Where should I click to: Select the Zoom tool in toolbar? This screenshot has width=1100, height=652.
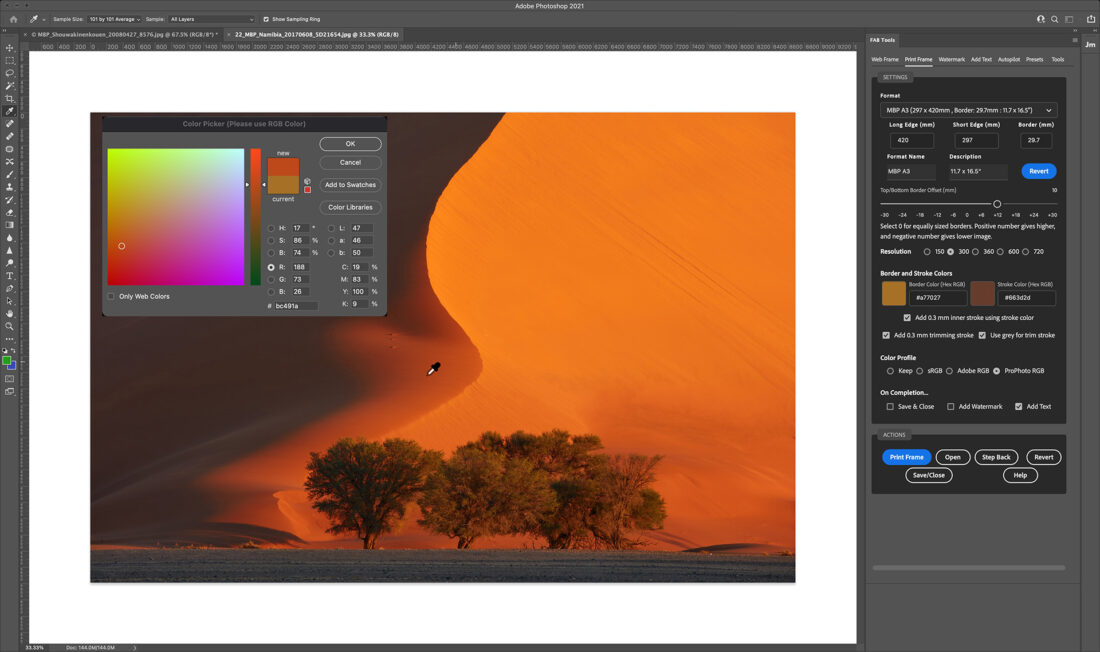(10, 326)
